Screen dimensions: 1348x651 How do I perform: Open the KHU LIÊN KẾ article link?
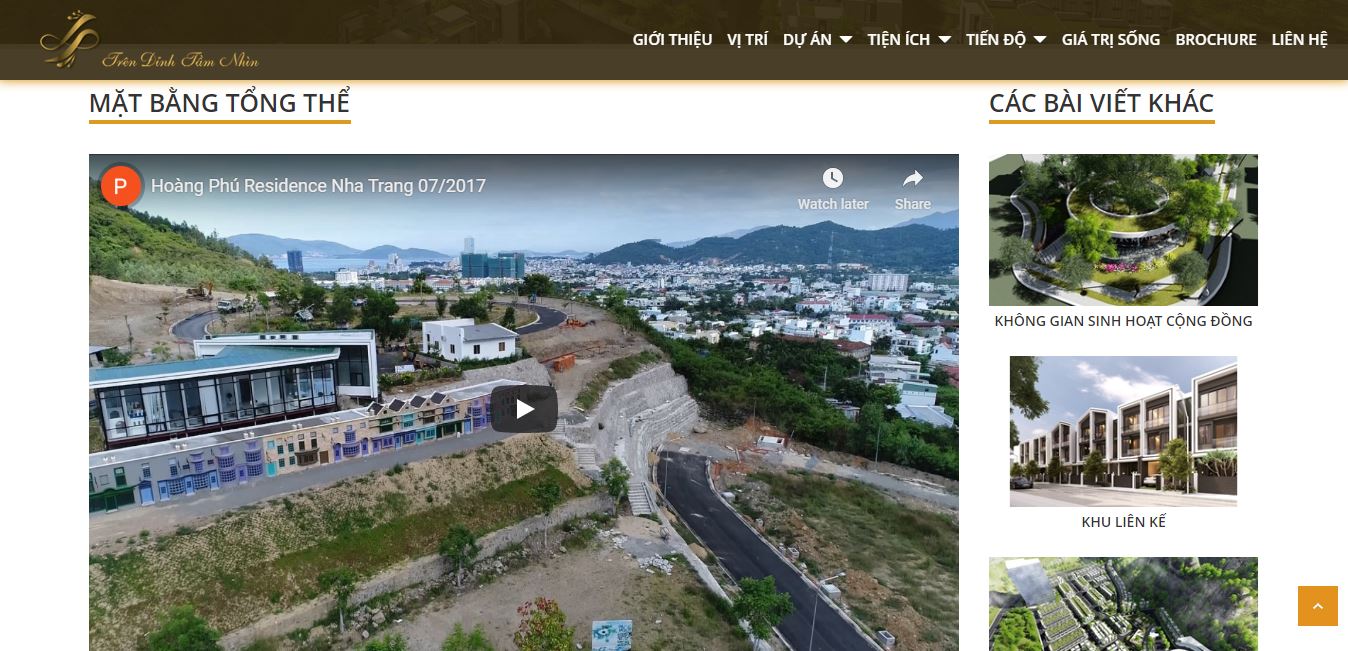[1123, 522]
